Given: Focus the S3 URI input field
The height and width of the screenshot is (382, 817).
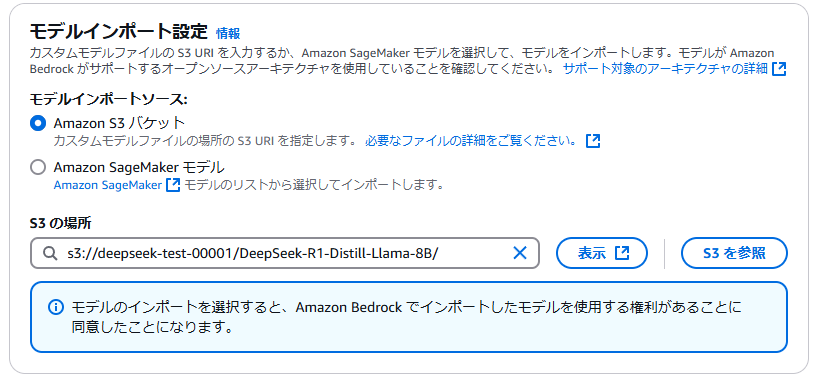Looking at the screenshot, I should coord(284,253).
